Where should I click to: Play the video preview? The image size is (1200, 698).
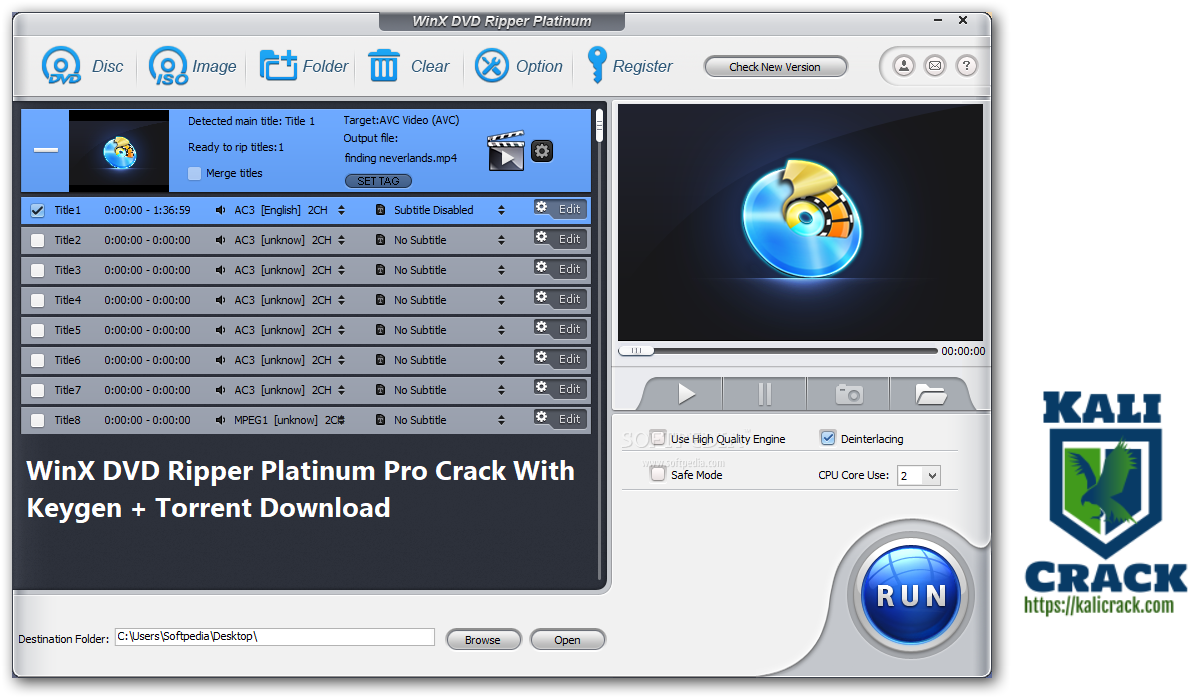click(x=686, y=394)
